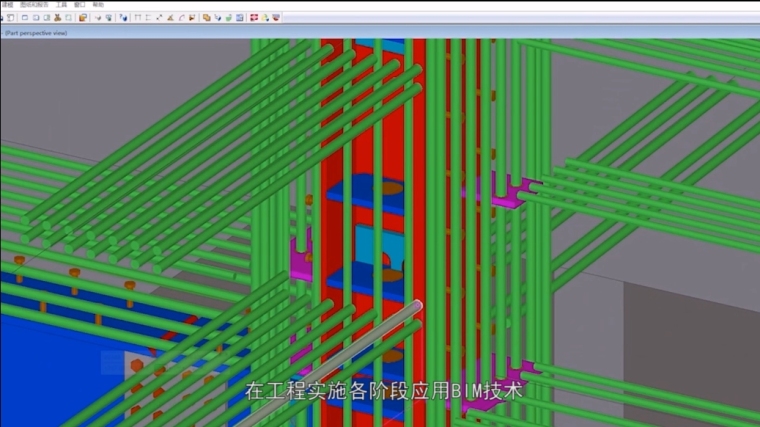Open the 建模 (Modeling) menu
This screenshot has height=427, width=760.
[6, 4]
